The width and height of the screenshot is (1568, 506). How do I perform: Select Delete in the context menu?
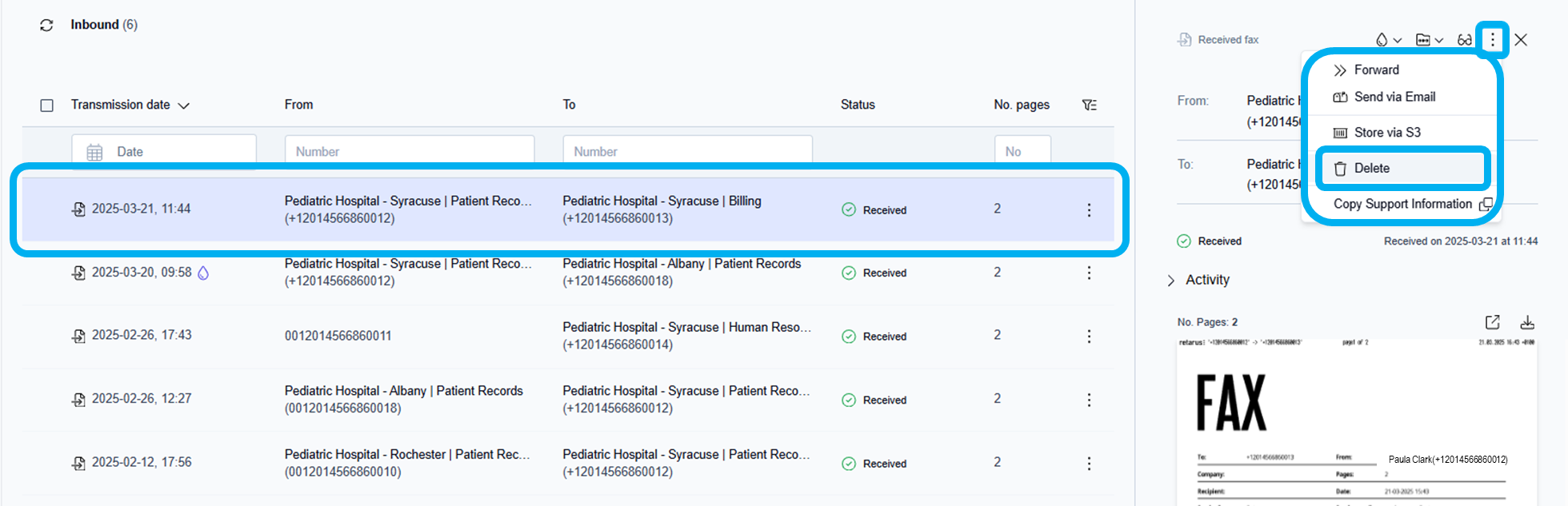[1371, 169]
